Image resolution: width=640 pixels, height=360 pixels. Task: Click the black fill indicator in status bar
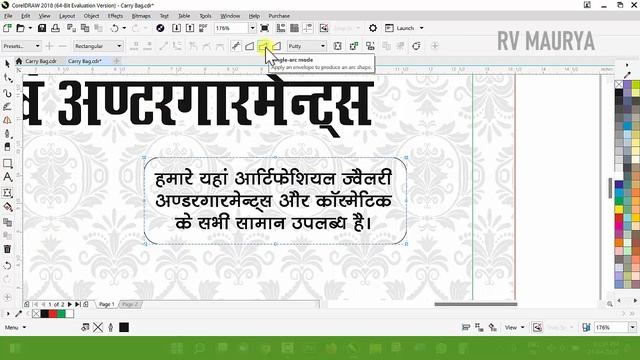pos(124,327)
